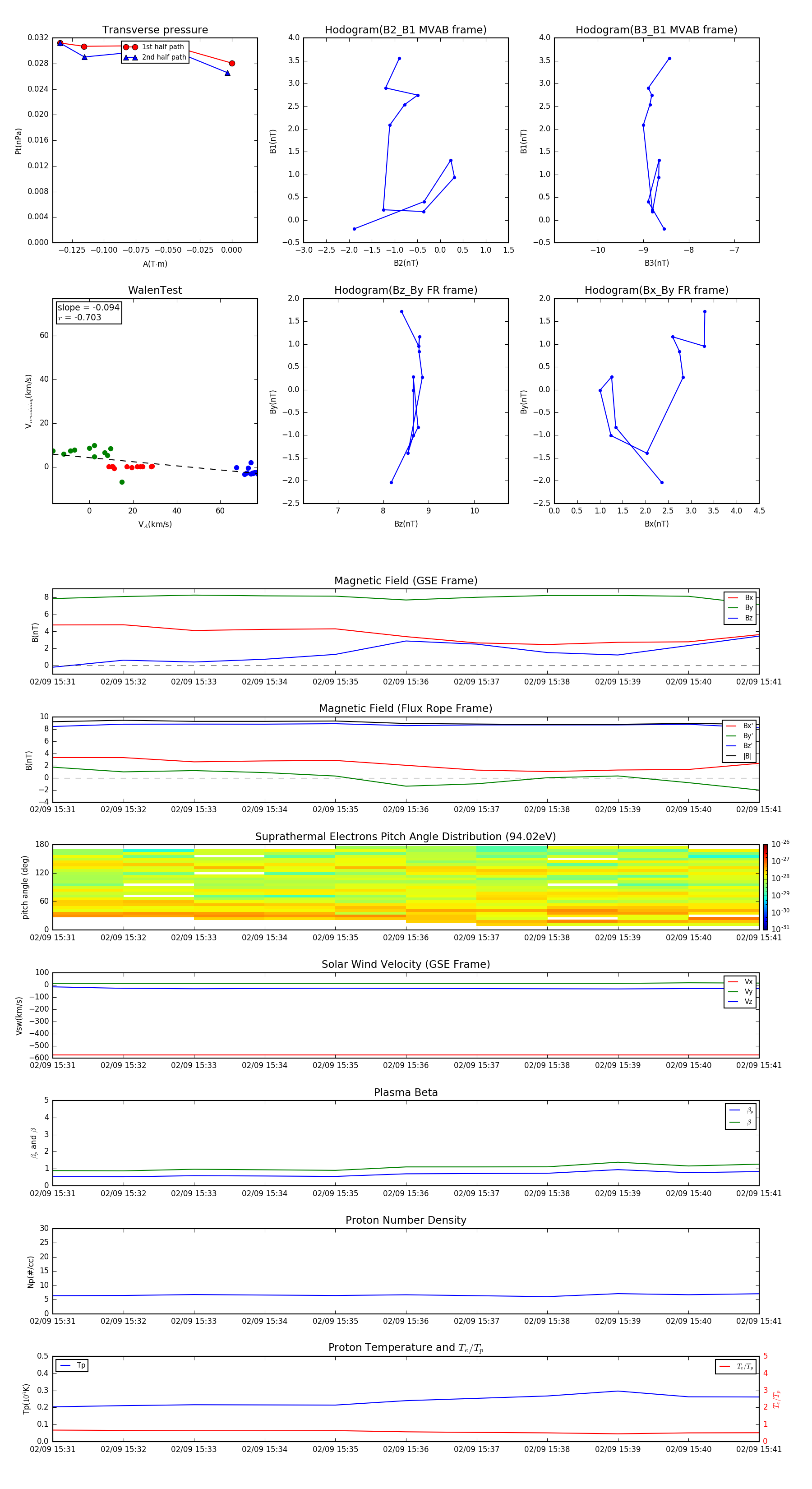Click the '02/09 15:36' tick under GSE magnetic field
812x1489 pixels.
coord(406,682)
